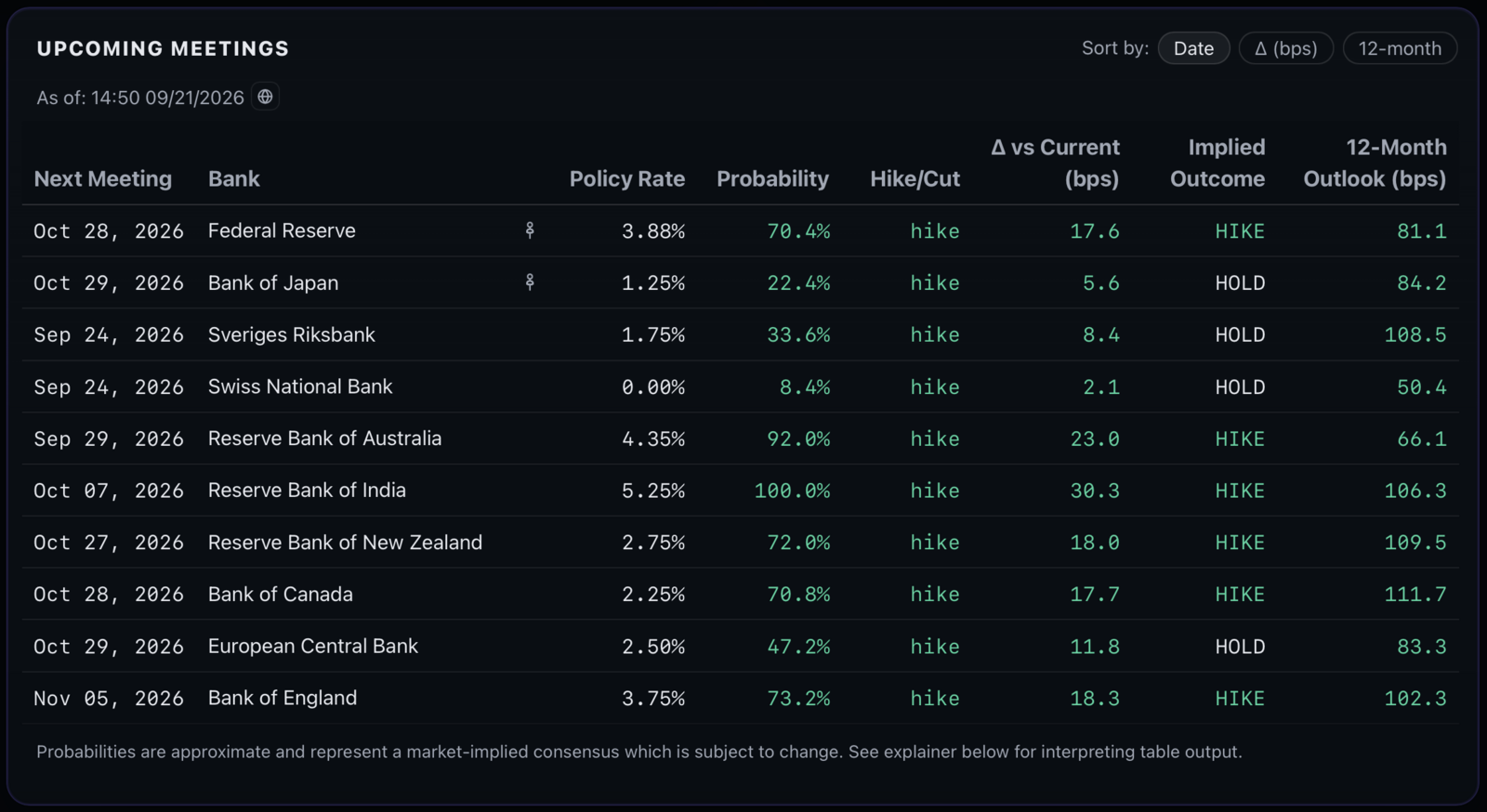The image size is (1487, 812).
Task: Click the Next Meeting column header
Action: (103, 178)
